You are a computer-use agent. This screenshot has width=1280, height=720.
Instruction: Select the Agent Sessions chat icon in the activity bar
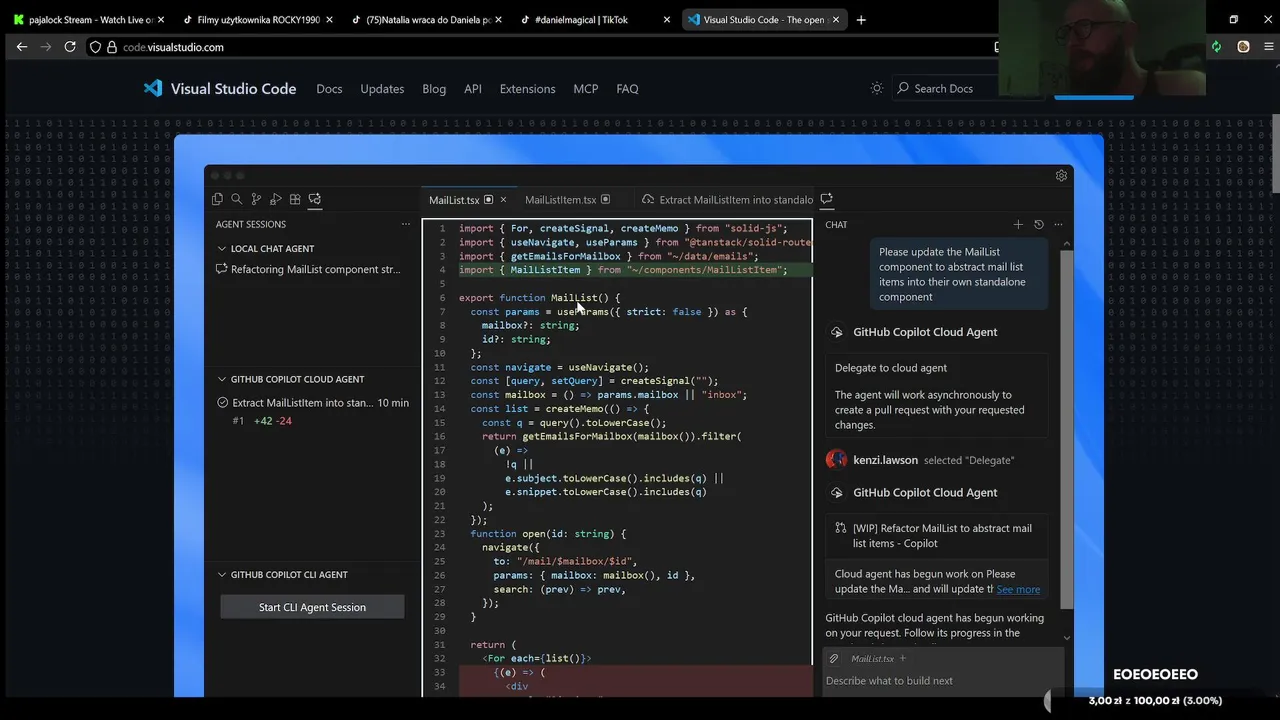point(314,199)
